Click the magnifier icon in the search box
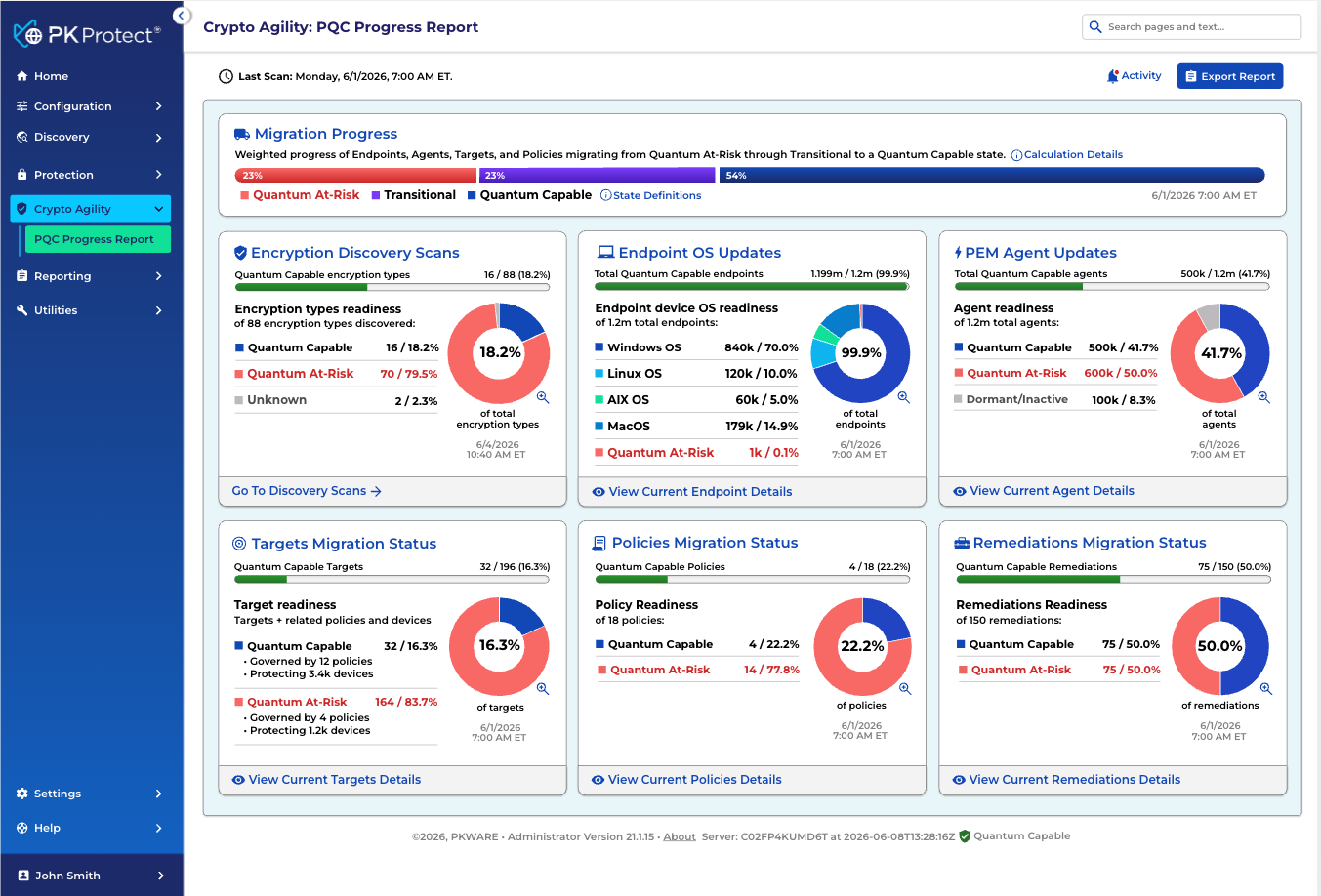Viewport: 1321px width, 896px height. point(1095,27)
